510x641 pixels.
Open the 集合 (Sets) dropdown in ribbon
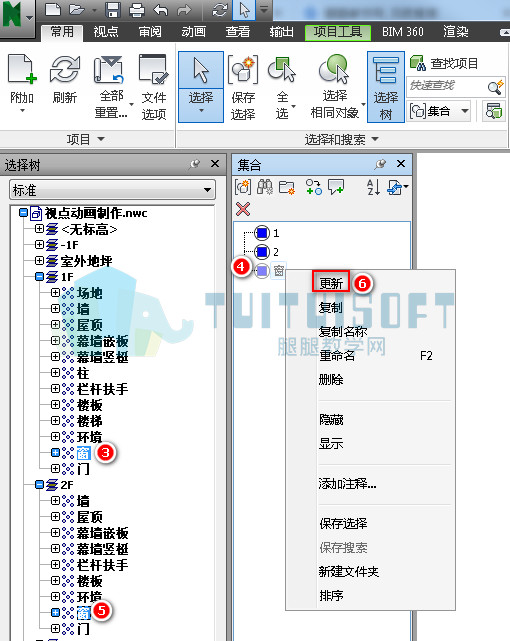(440, 111)
